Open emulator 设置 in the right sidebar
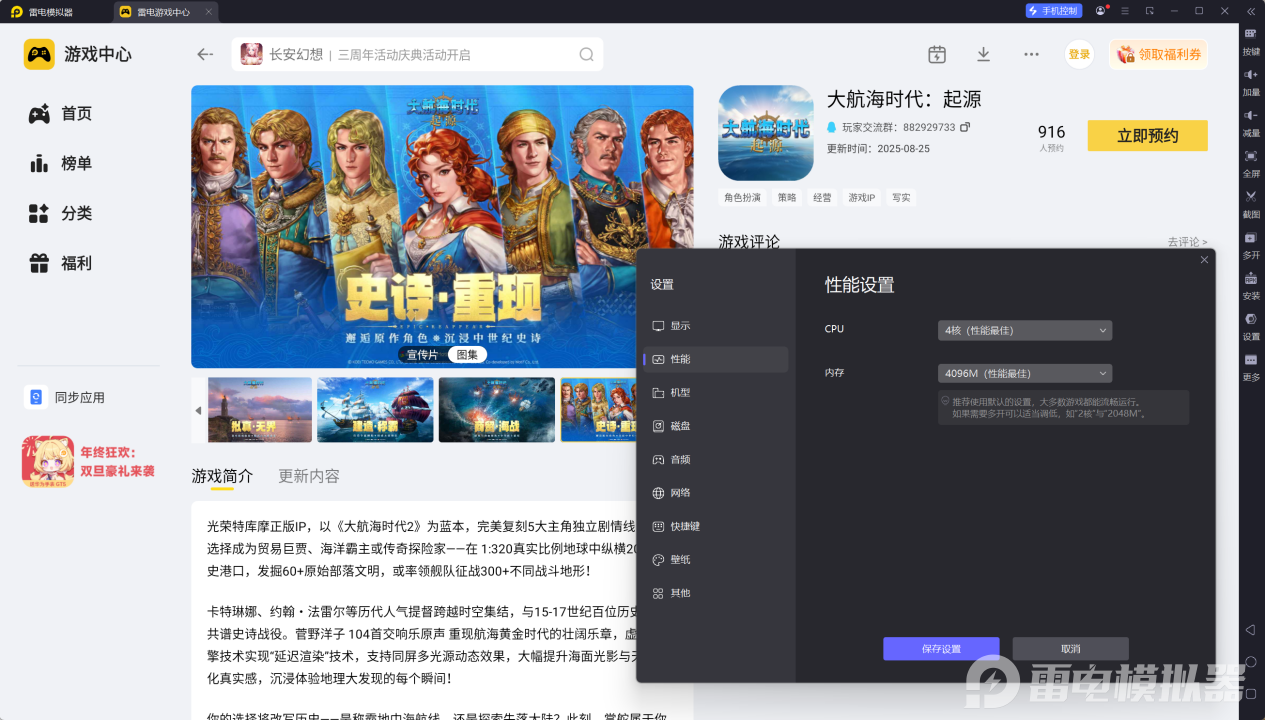 tap(1251, 326)
